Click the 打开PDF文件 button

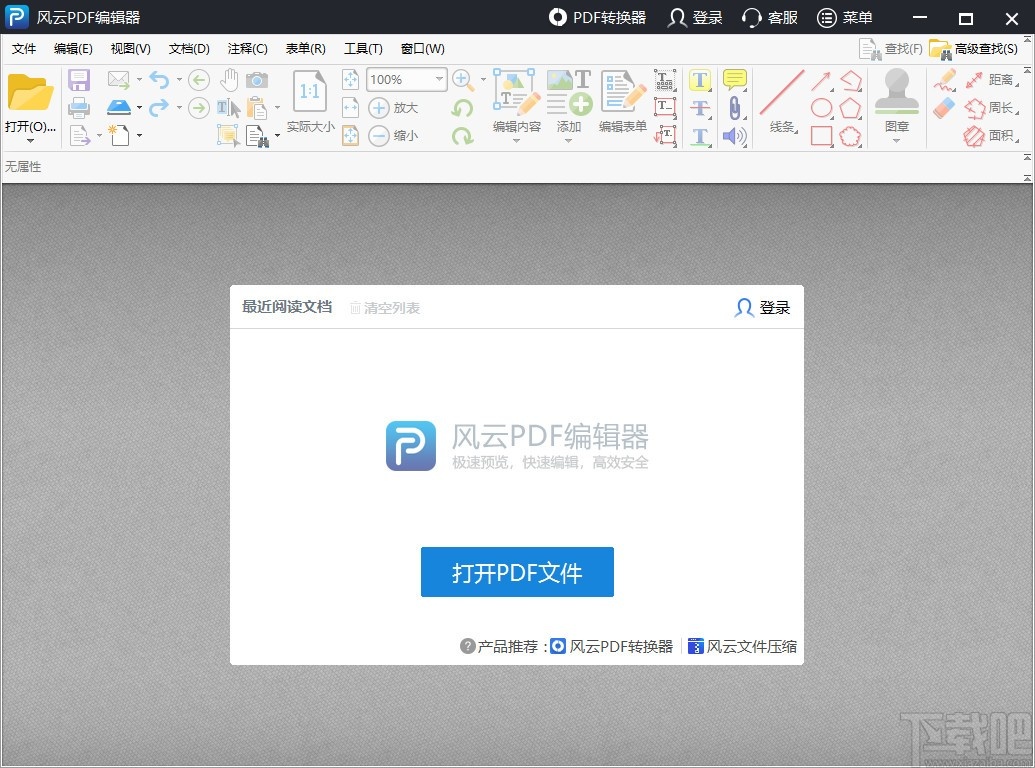[x=517, y=571]
